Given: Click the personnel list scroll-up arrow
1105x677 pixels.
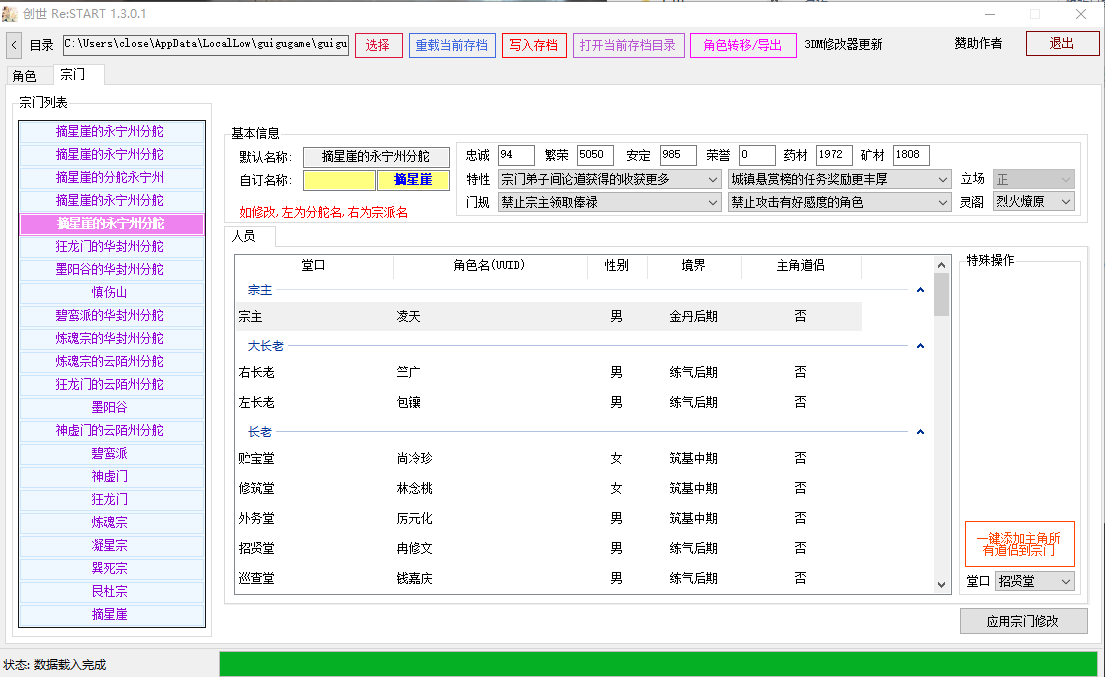Looking at the screenshot, I should 942,265.
